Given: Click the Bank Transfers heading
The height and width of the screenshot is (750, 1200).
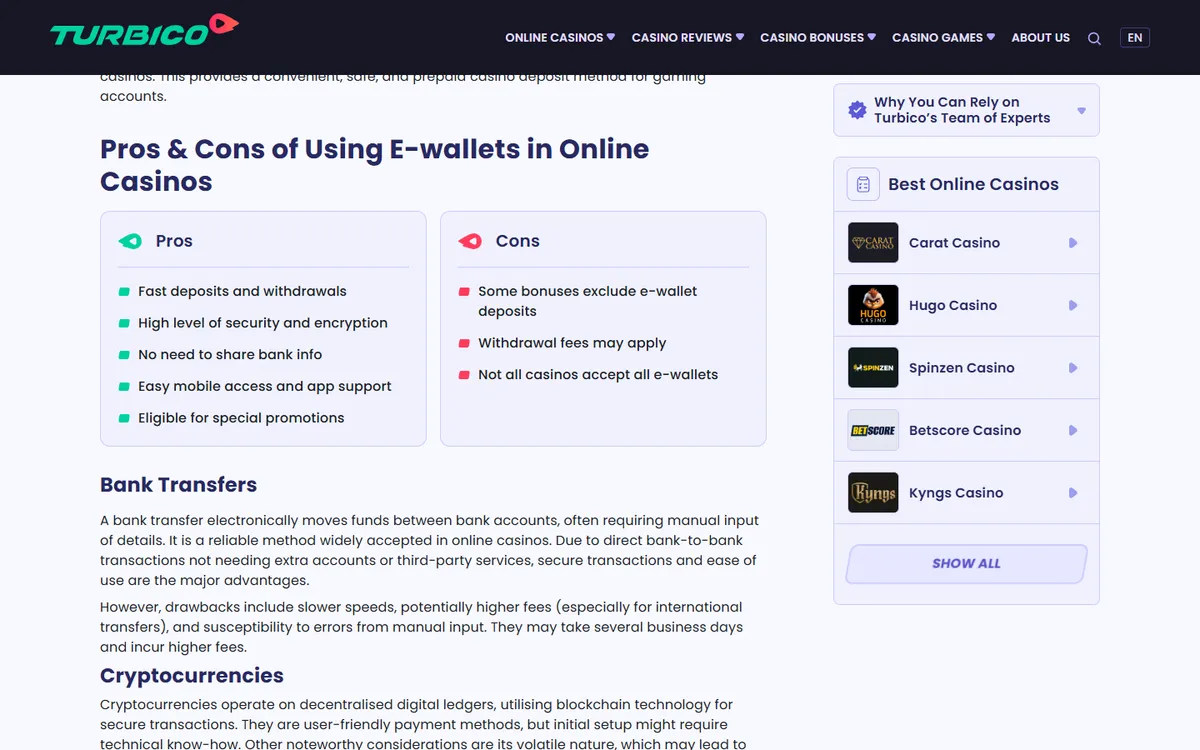Looking at the screenshot, I should click(x=179, y=485).
